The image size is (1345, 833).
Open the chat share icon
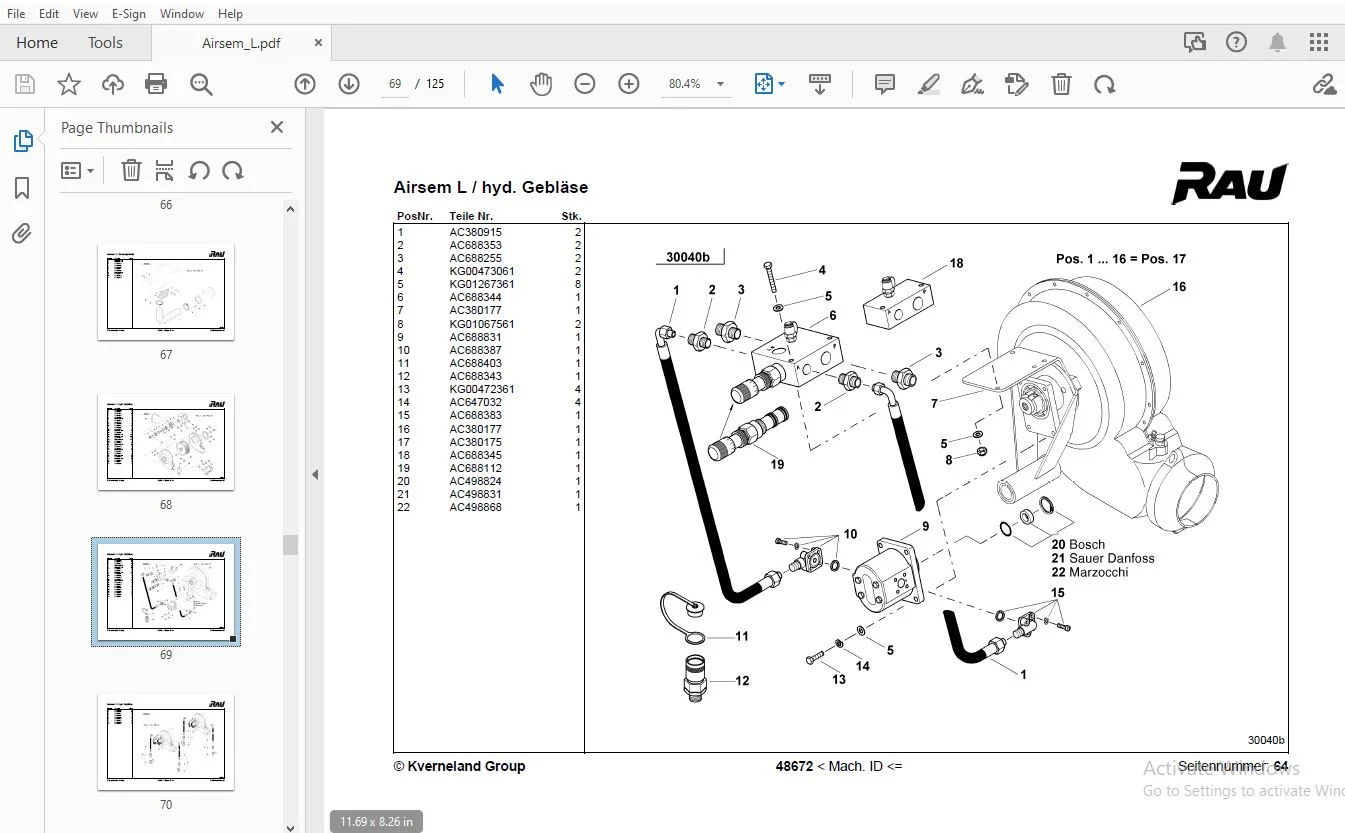[1194, 42]
